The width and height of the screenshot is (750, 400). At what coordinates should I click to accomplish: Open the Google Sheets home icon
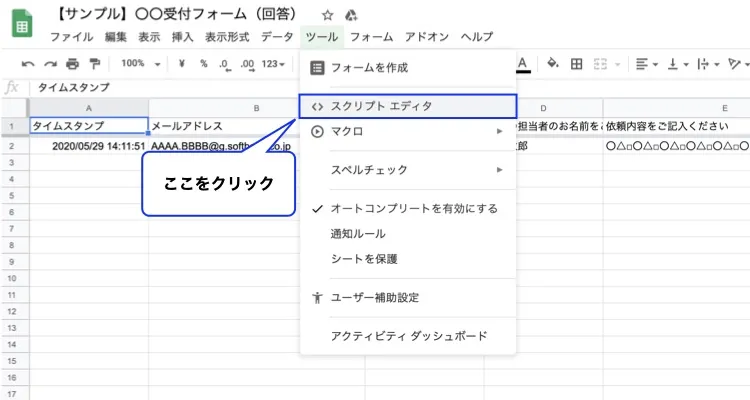click(x=22, y=24)
